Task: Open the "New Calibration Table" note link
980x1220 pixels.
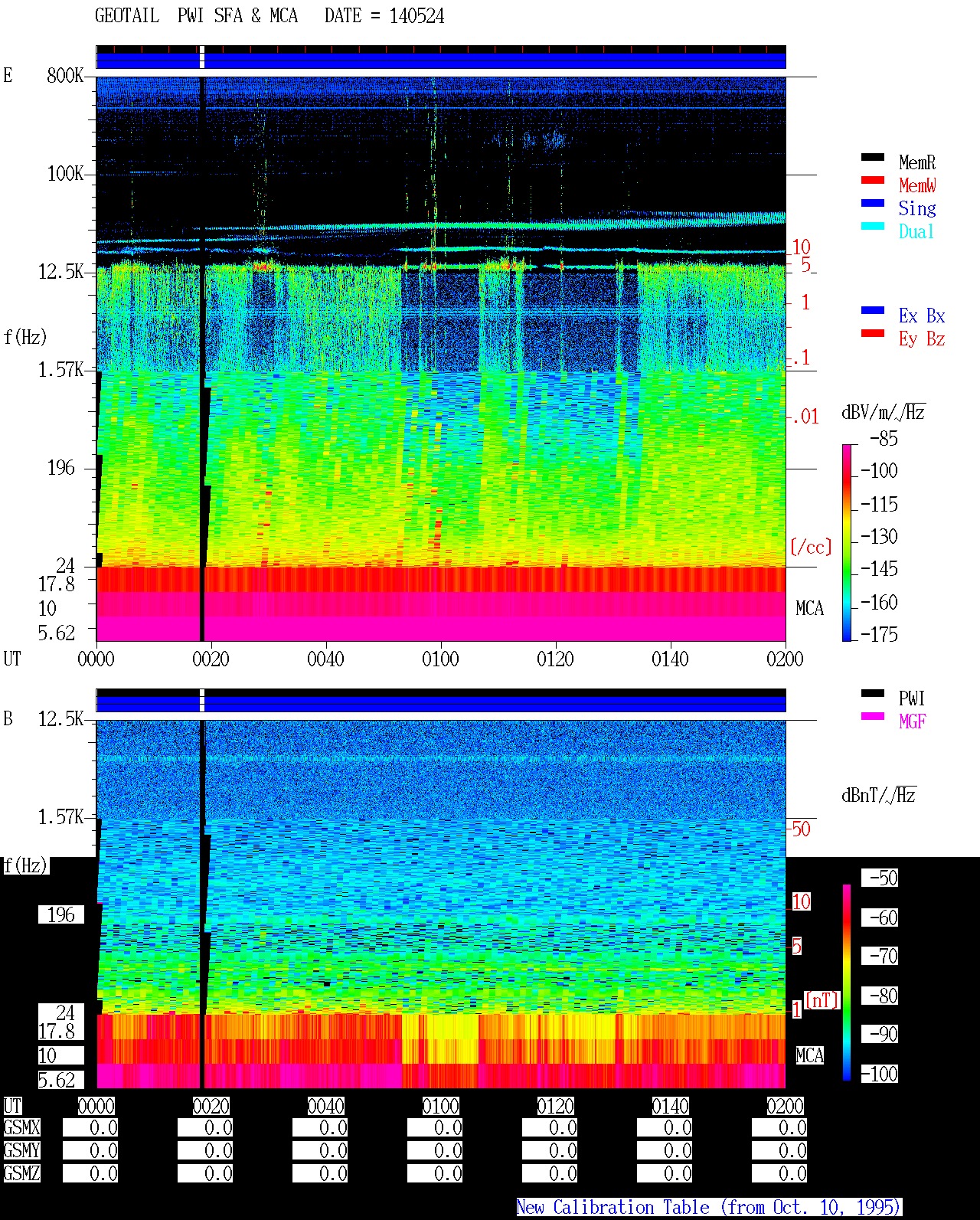Action: click(x=709, y=1207)
